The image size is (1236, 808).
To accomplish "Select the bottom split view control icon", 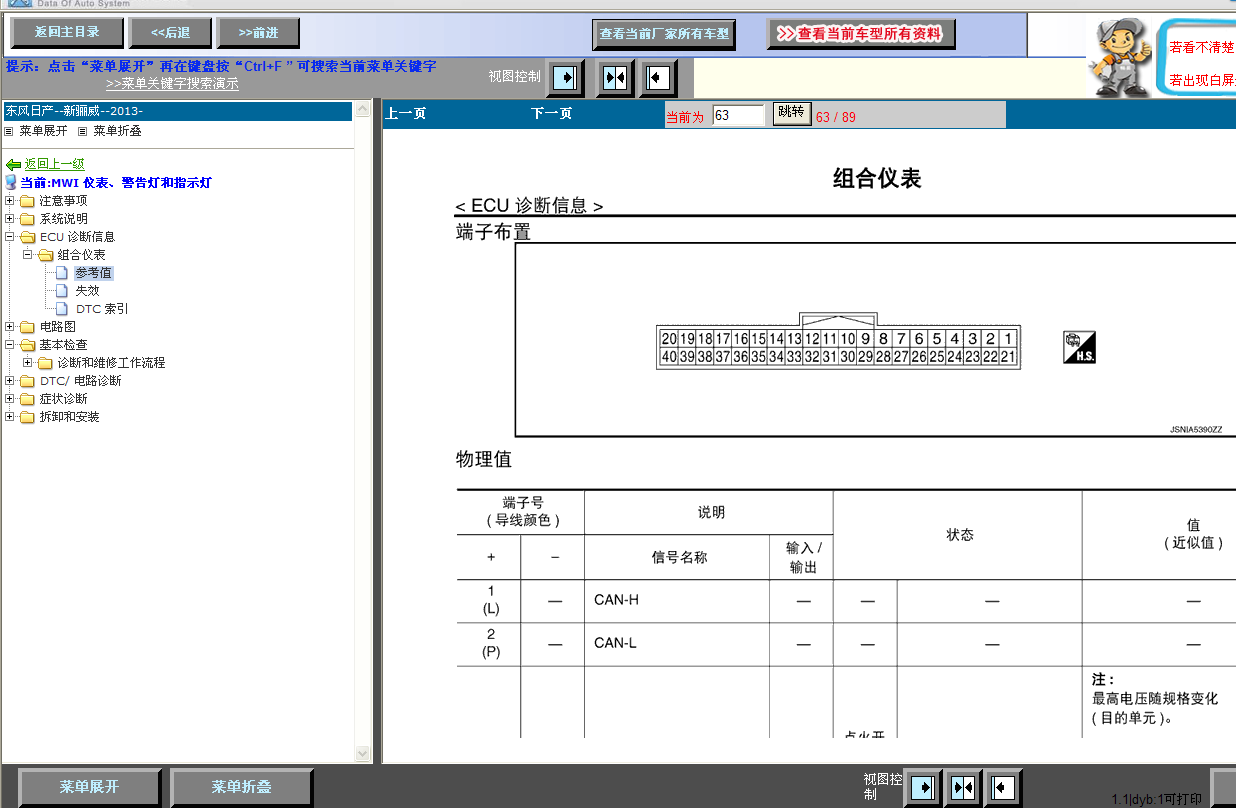I will 964,788.
